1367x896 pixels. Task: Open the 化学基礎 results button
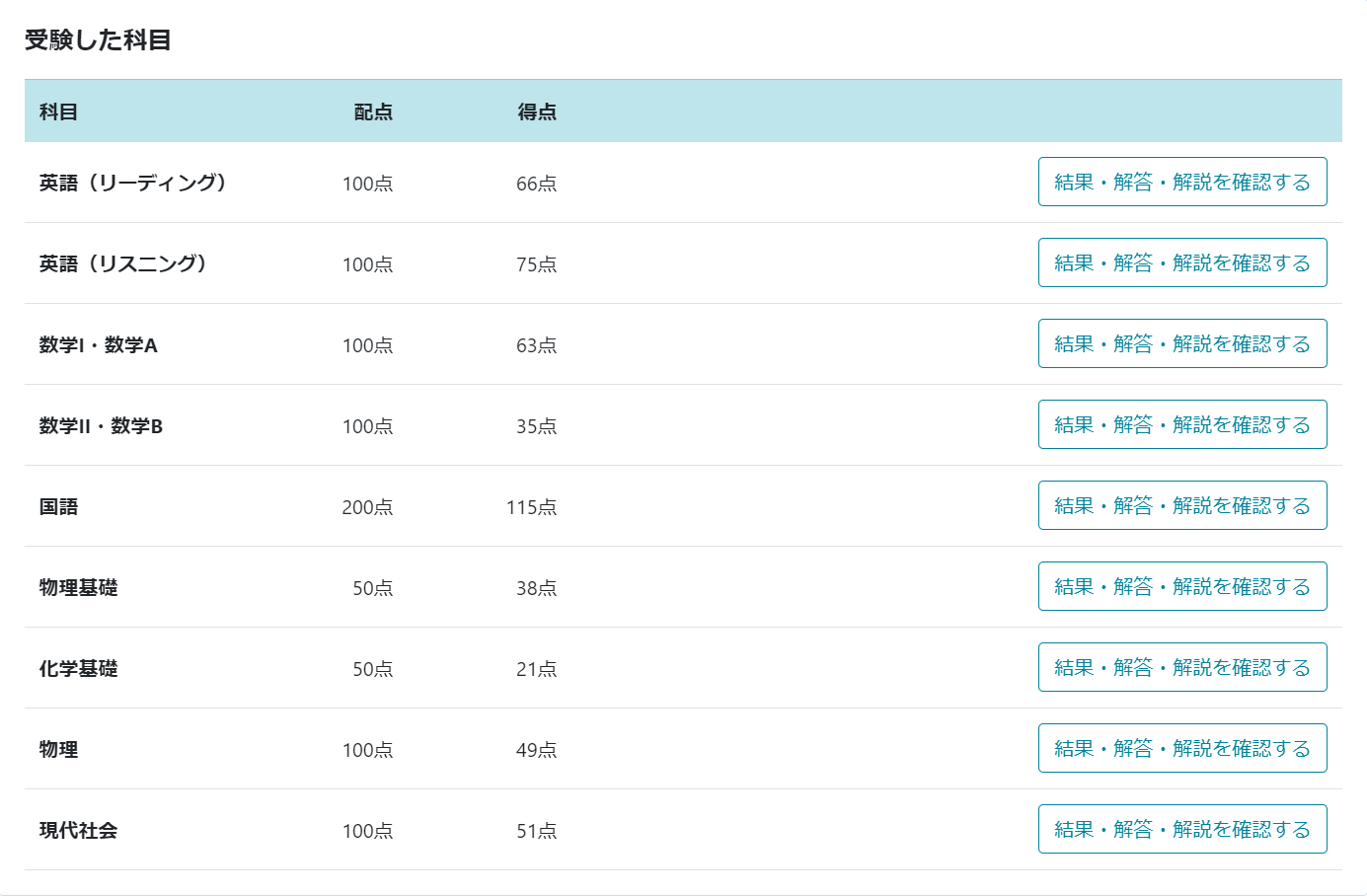(1181, 667)
